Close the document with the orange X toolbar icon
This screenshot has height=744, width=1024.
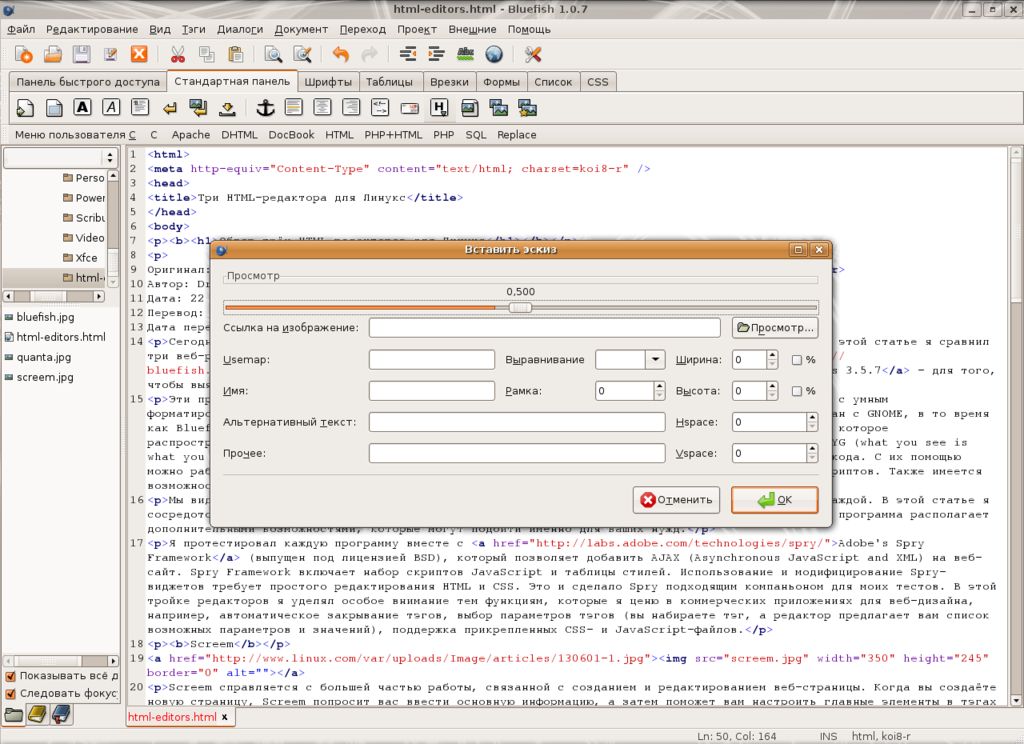[139, 54]
